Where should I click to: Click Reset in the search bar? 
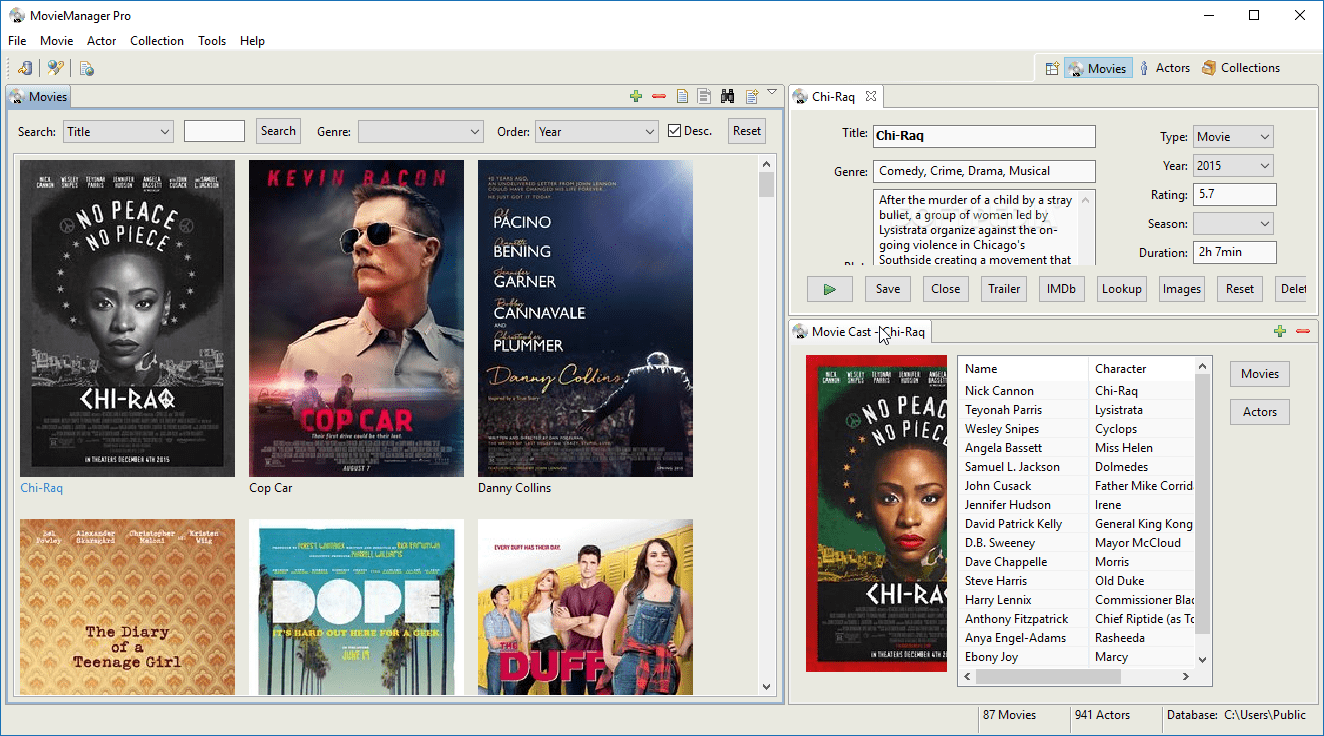[747, 131]
